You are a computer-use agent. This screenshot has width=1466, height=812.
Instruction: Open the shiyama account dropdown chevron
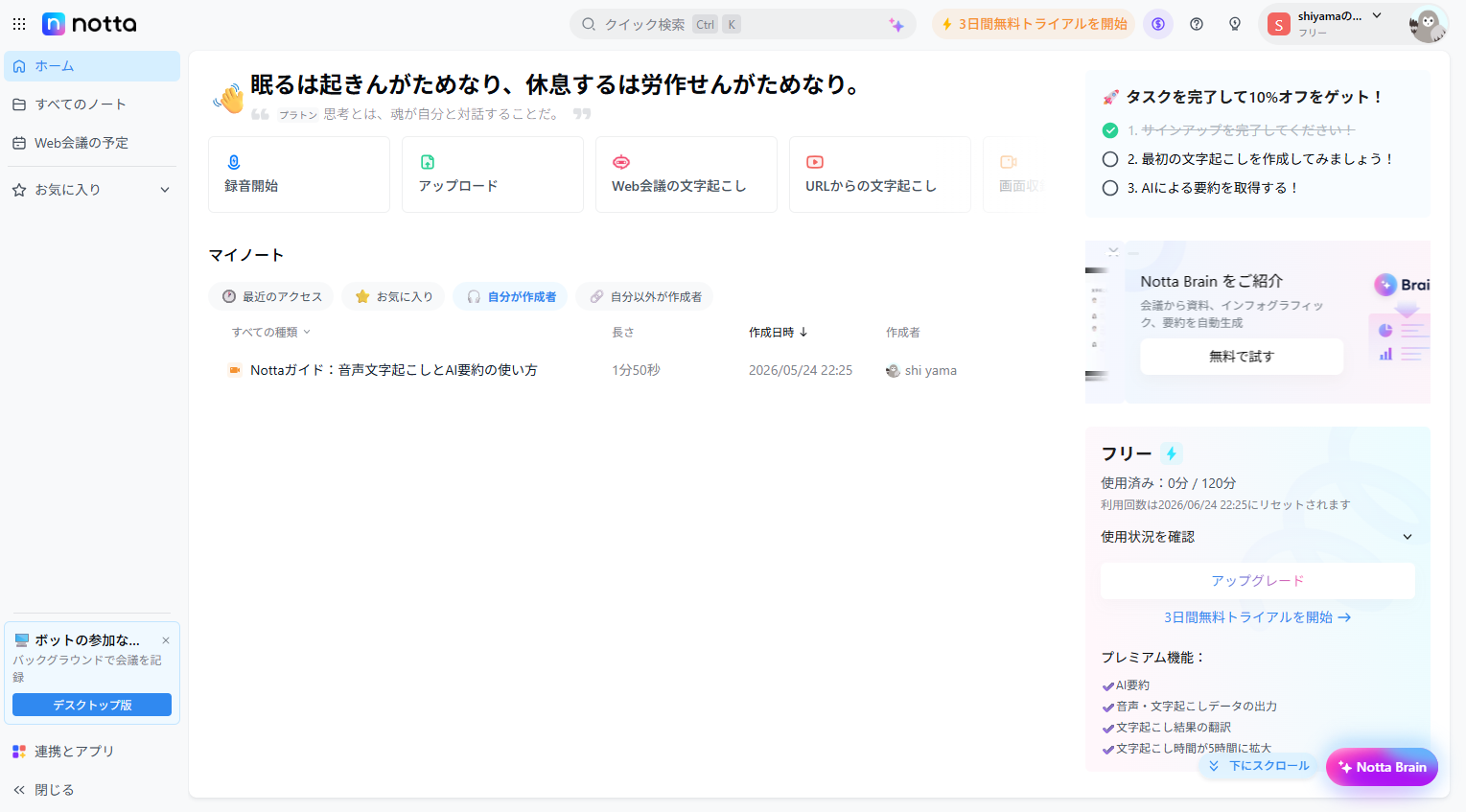[x=1377, y=15]
